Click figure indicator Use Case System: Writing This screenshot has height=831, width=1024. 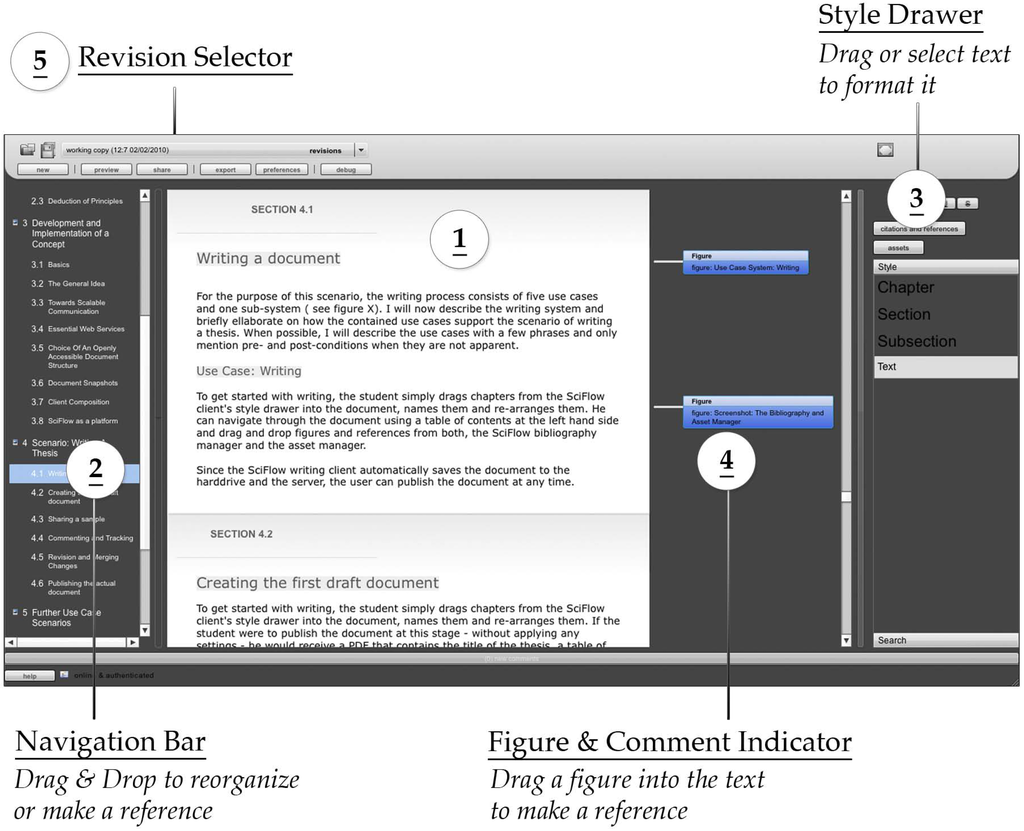[x=745, y=262]
